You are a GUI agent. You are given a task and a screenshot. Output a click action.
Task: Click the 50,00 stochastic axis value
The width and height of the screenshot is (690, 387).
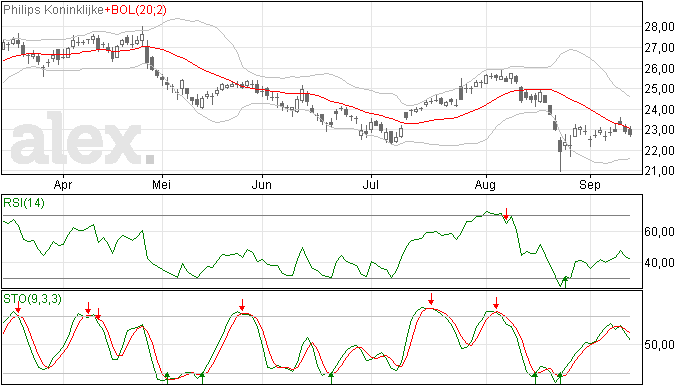(x=659, y=344)
